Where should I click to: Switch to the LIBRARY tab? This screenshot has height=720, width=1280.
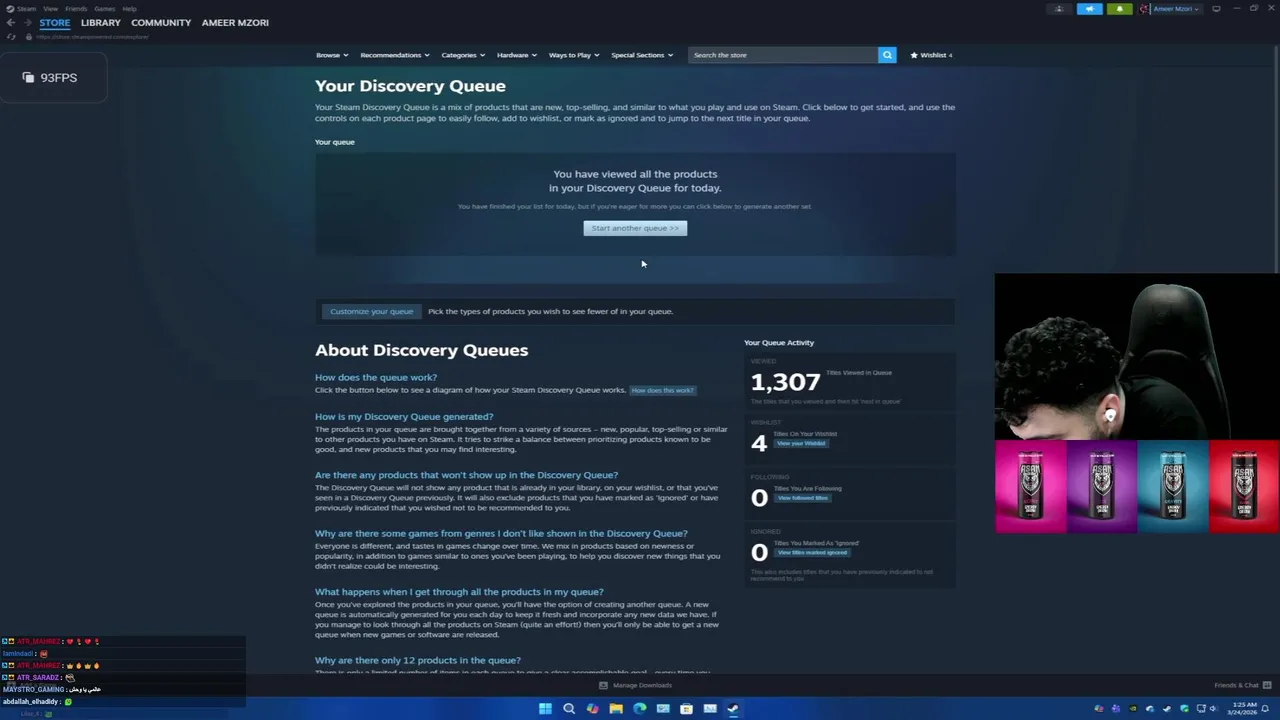(x=101, y=23)
